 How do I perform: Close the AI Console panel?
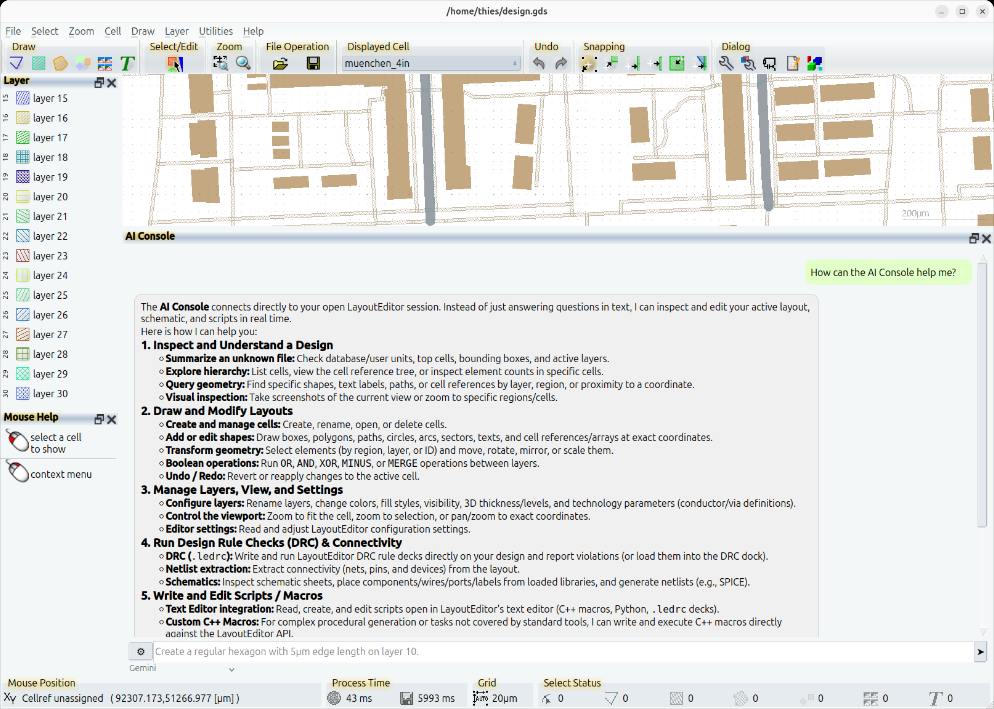pyautogui.click(x=986, y=238)
